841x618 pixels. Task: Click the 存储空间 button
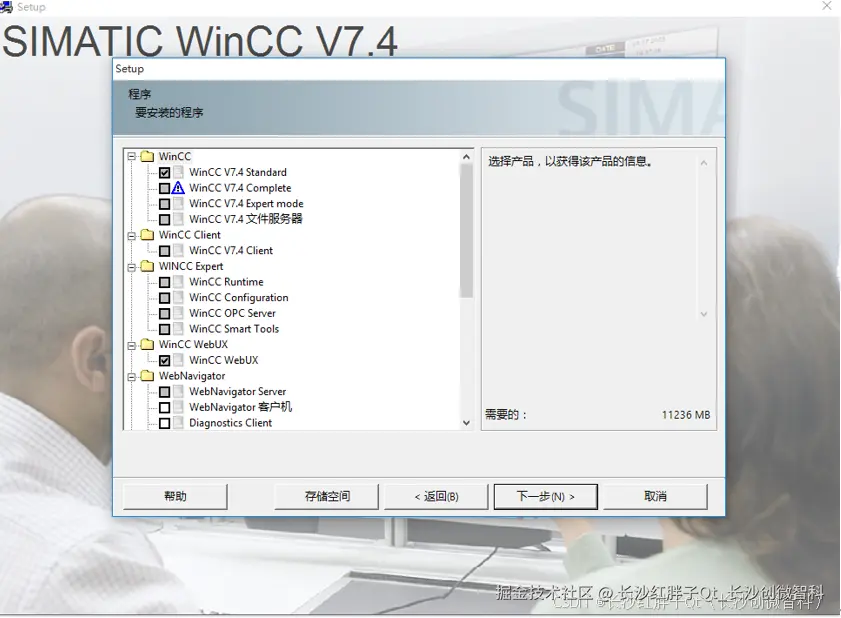pyautogui.click(x=327, y=496)
